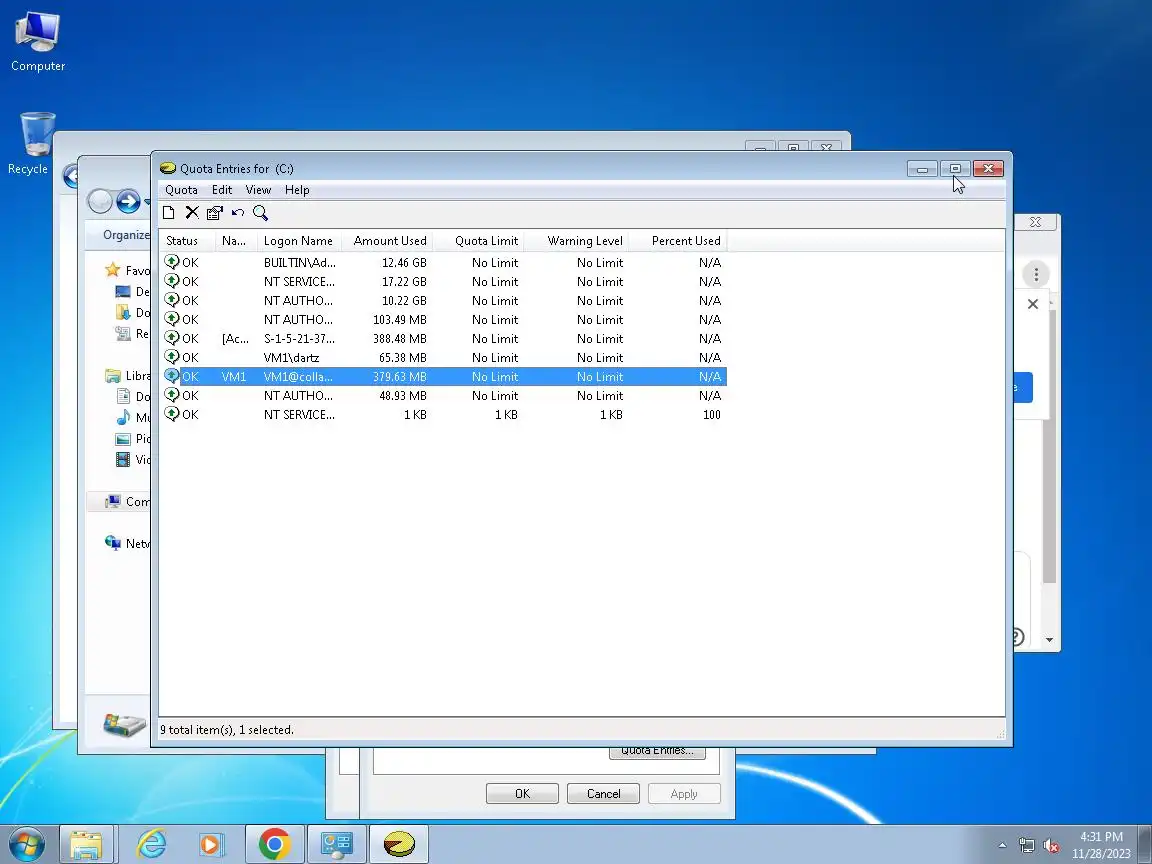Sort by the Percent Used column header
The height and width of the screenshot is (864, 1152).
pyautogui.click(x=678, y=241)
